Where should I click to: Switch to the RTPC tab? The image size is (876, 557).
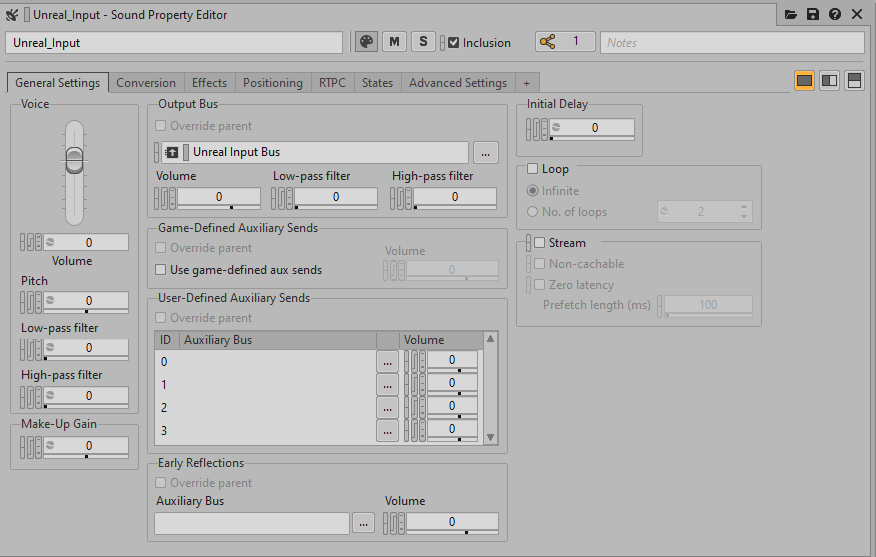pyautogui.click(x=332, y=83)
